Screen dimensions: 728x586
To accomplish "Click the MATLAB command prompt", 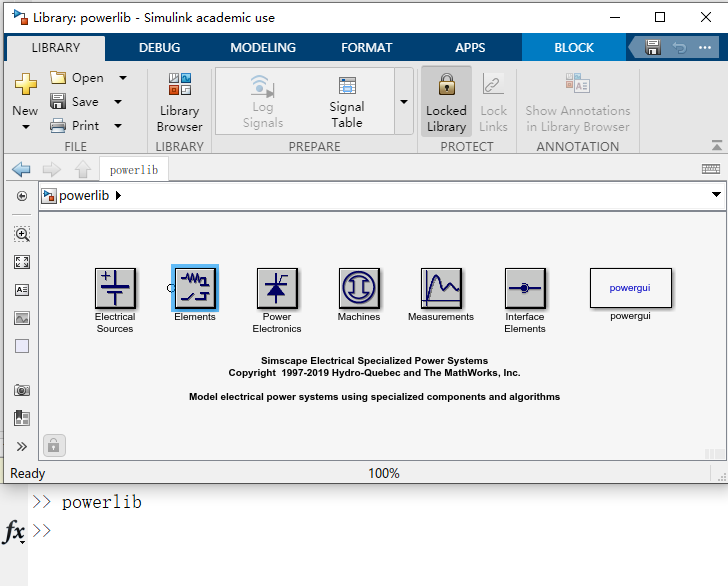I will coord(42,530).
